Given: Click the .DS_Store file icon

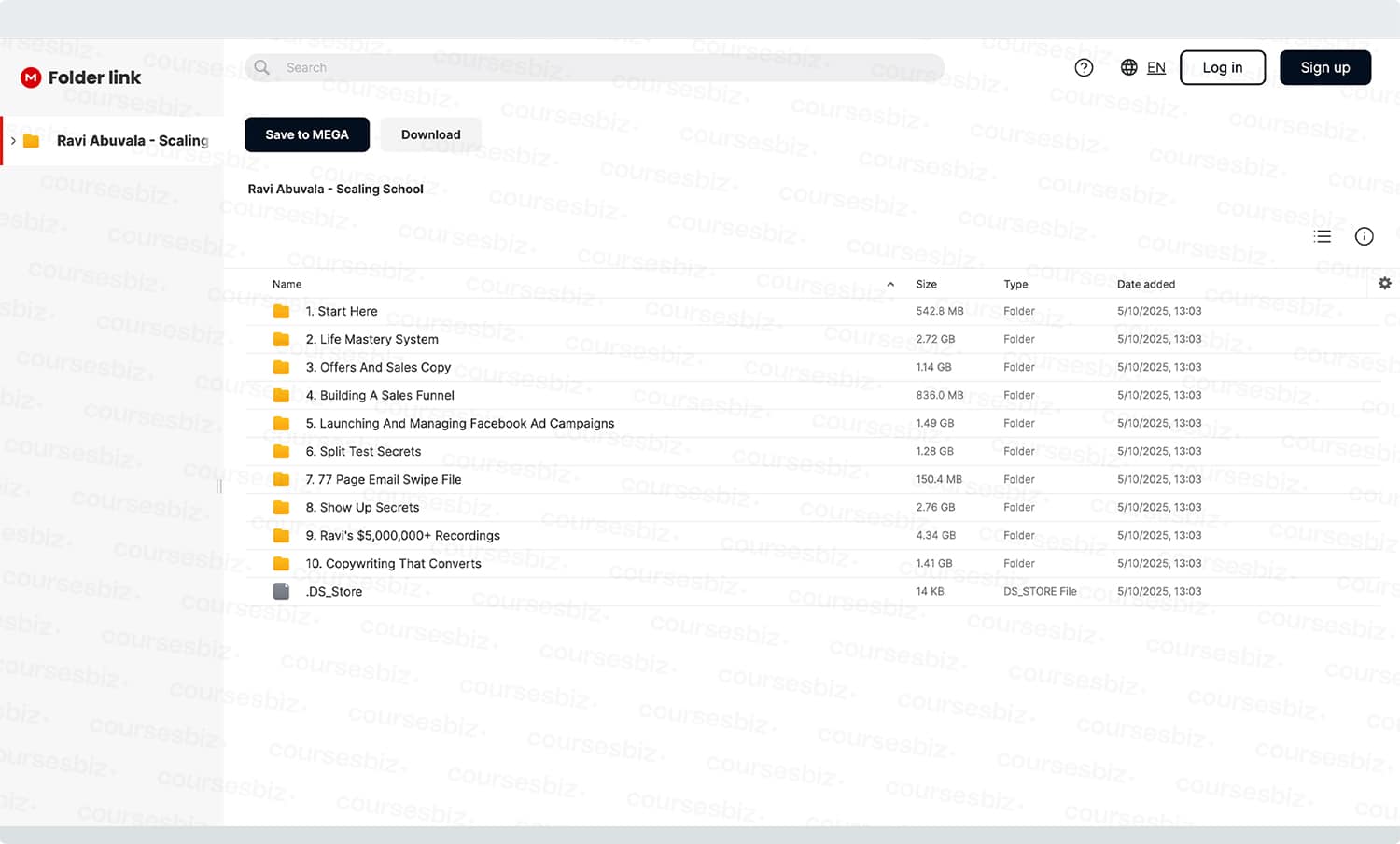Looking at the screenshot, I should tap(281, 591).
